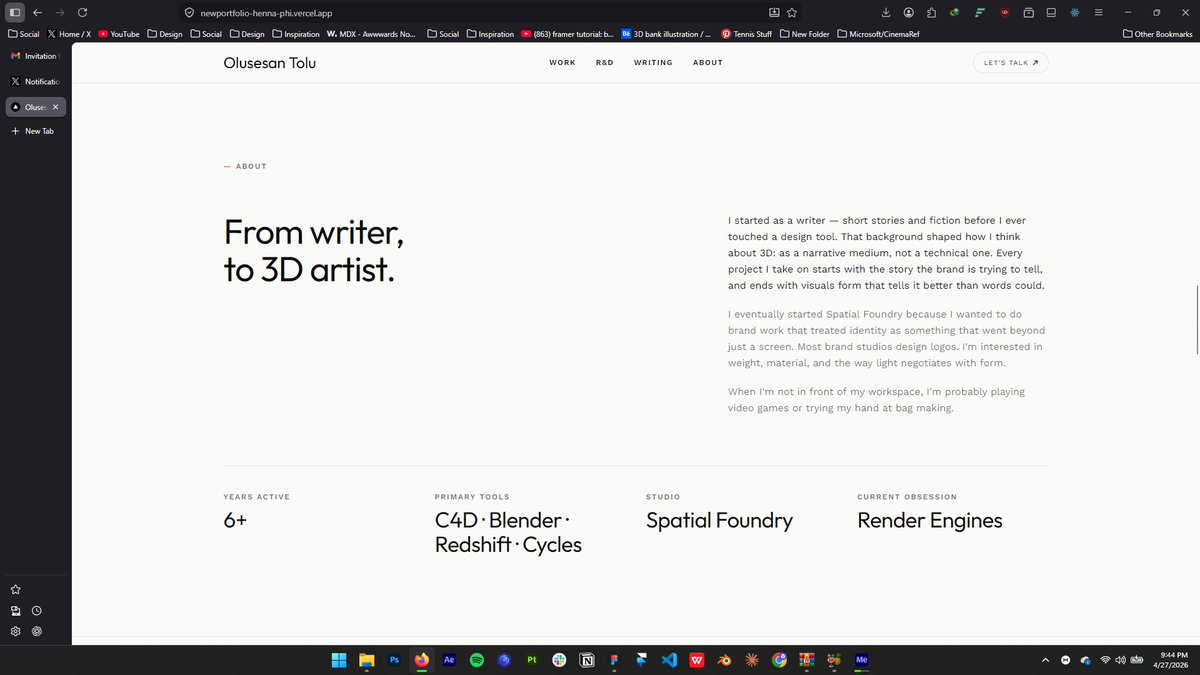
Task: Open Figma from the taskbar
Action: click(x=614, y=660)
